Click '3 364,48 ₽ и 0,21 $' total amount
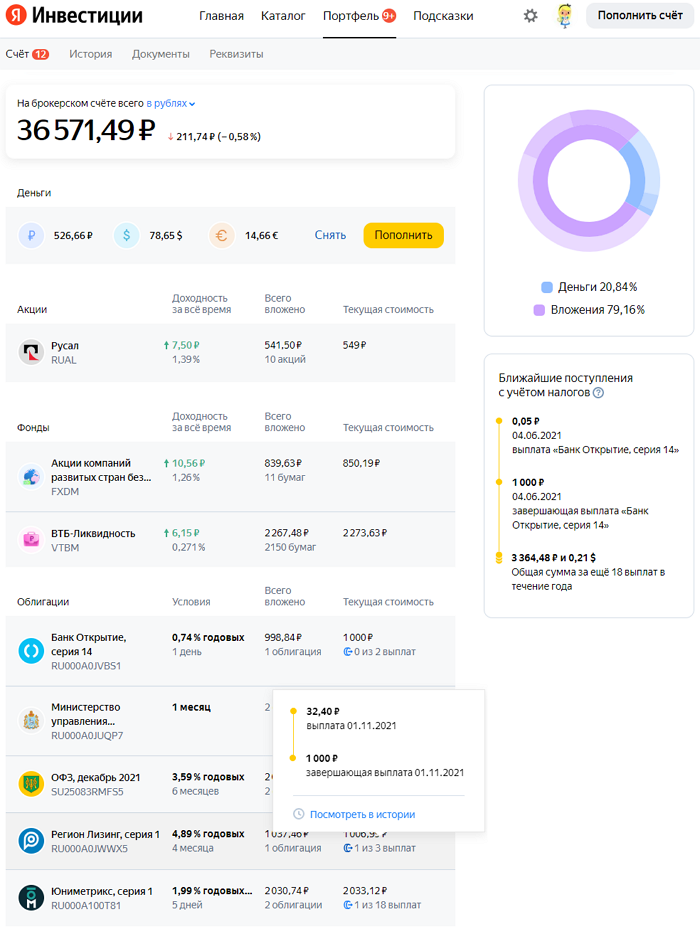Image resolution: width=700 pixels, height=929 pixels. pos(554,558)
